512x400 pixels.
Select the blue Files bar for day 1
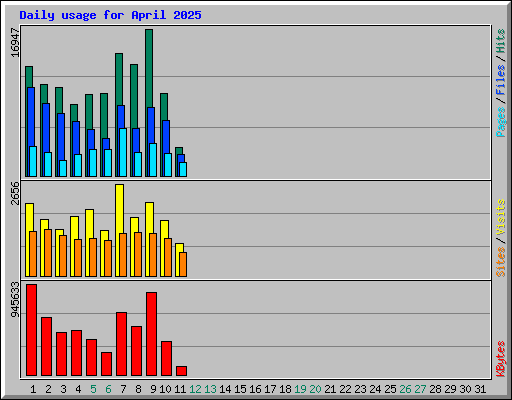coord(31,132)
